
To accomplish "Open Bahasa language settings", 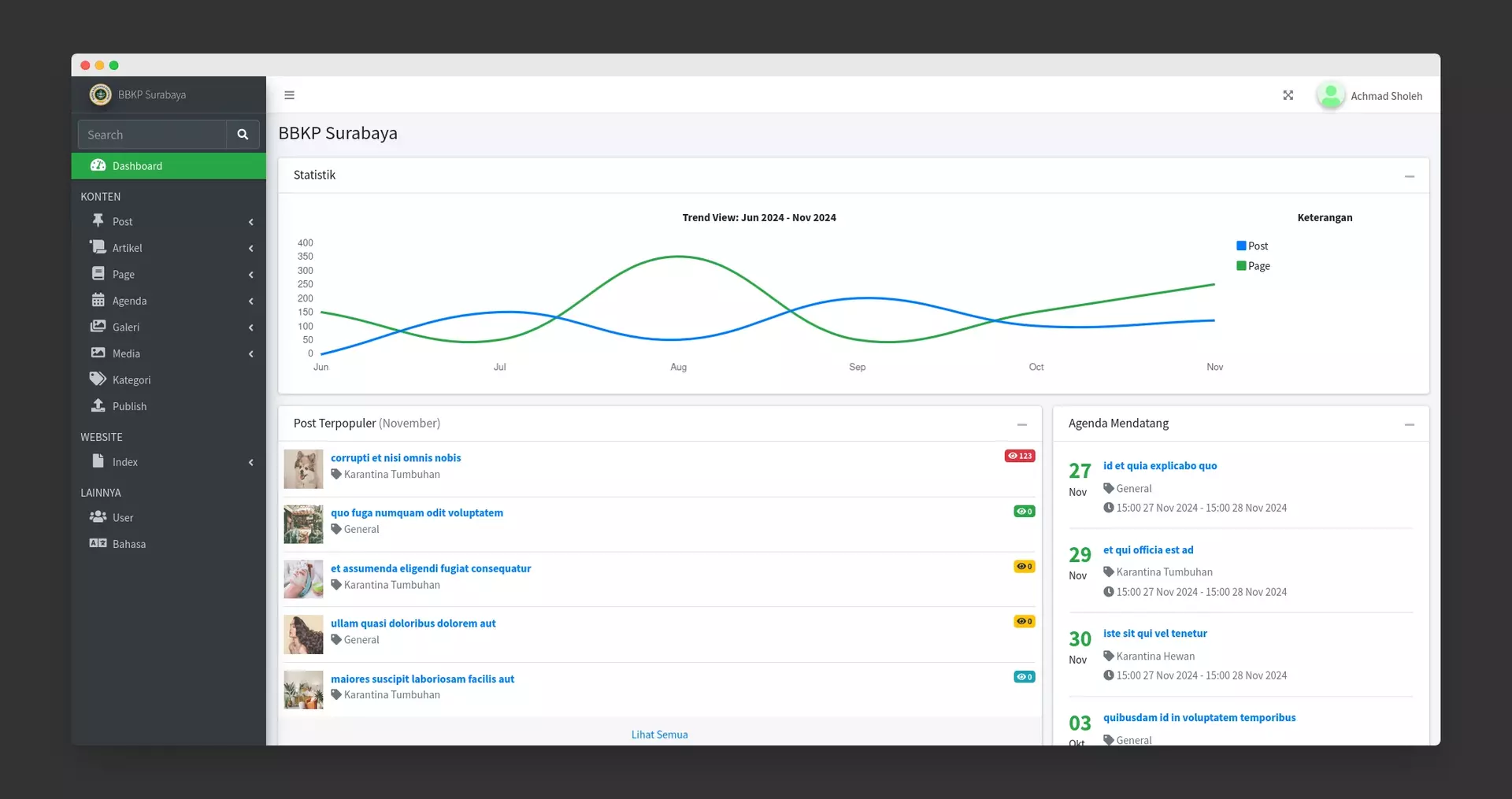I will pyautogui.click(x=128, y=544).
